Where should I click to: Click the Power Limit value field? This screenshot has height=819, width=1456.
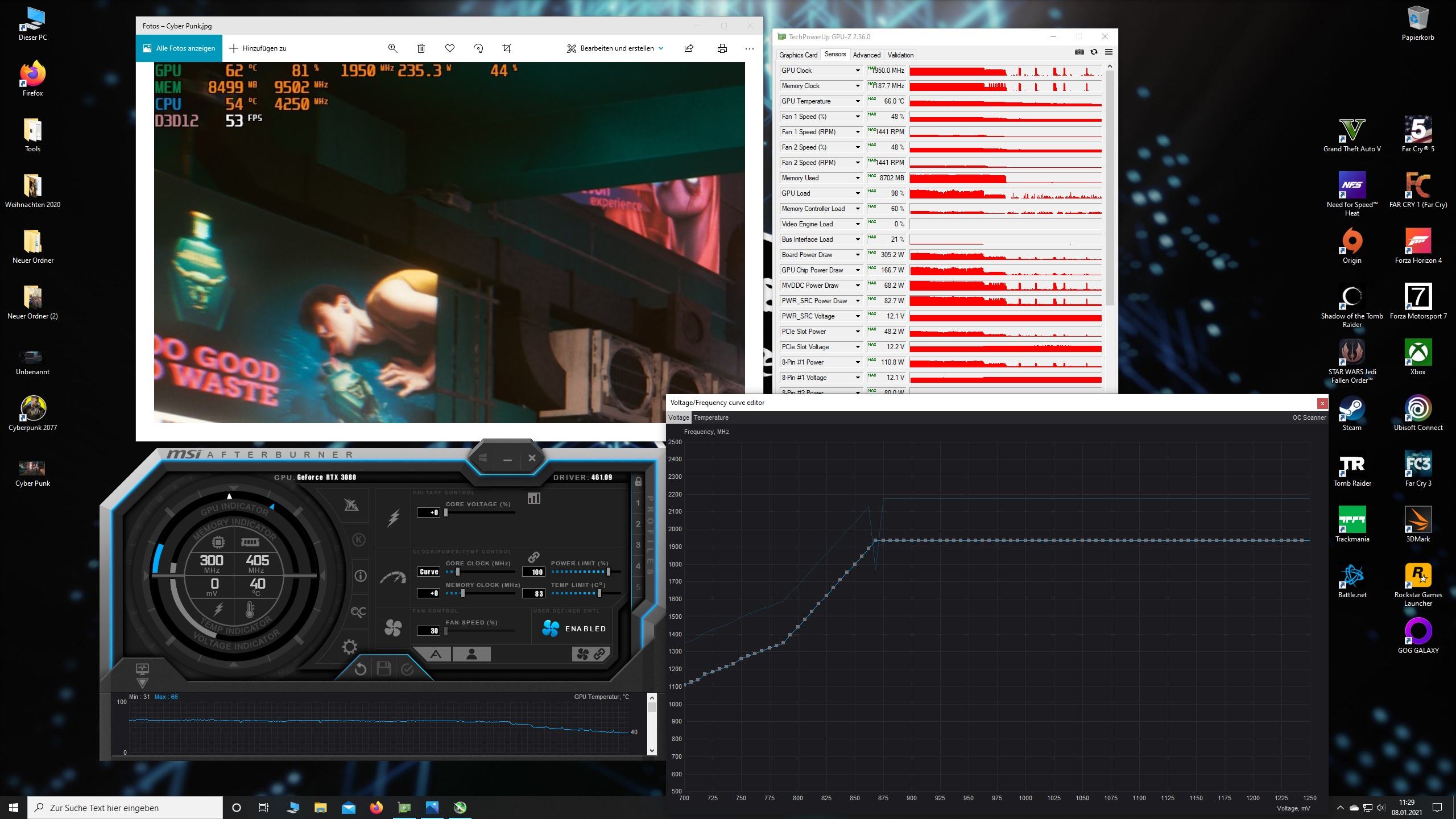coord(533,572)
